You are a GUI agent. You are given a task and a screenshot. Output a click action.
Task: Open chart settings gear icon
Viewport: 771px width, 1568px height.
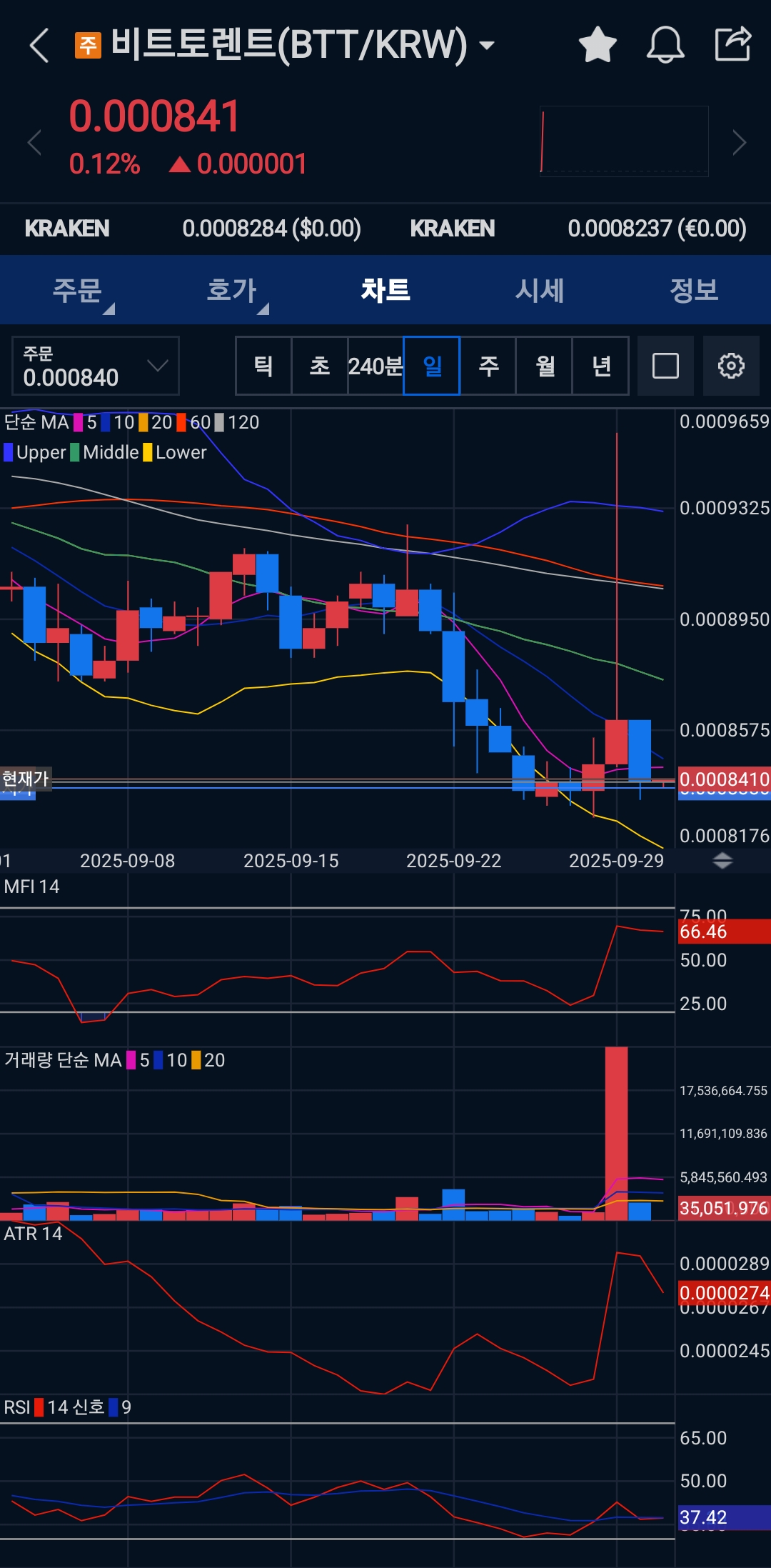pos(731,366)
